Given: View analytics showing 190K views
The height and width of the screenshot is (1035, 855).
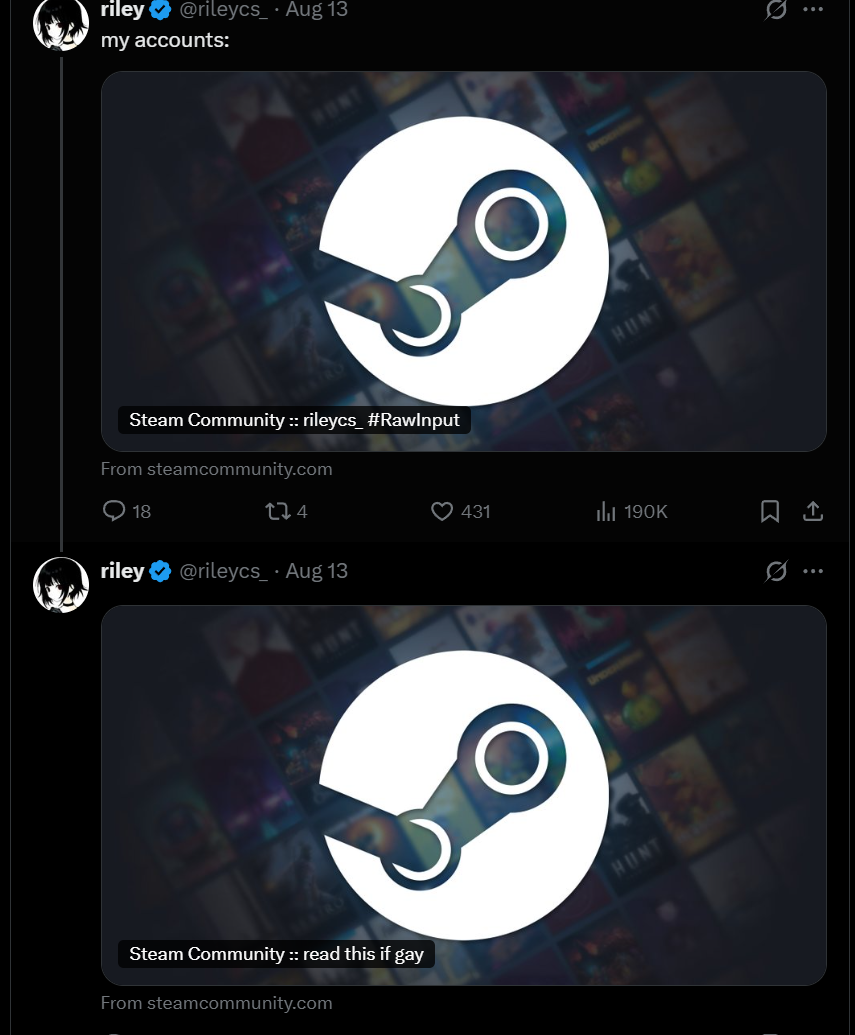Looking at the screenshot, I should click(x=605, y=511).
